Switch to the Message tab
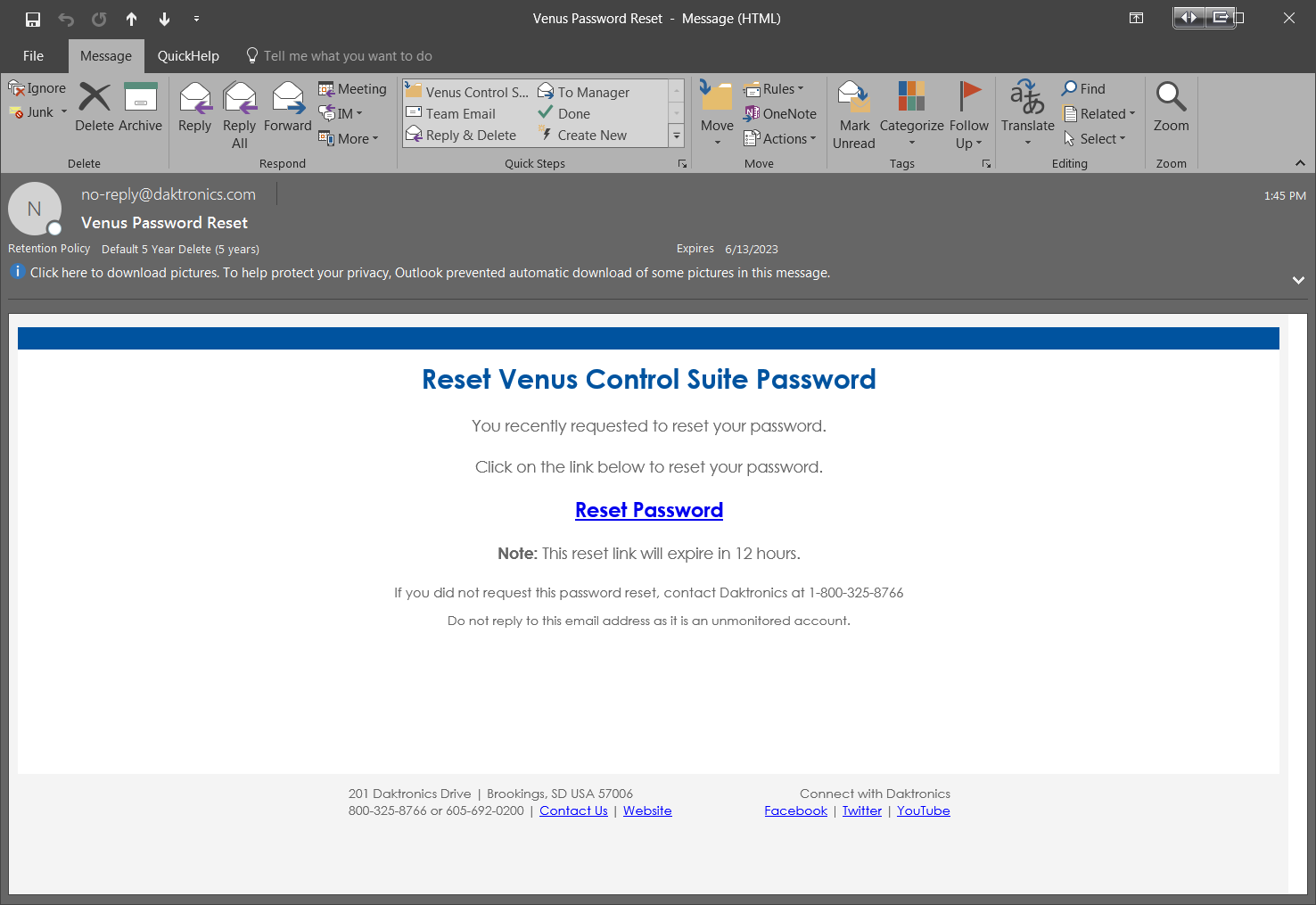 pyautogui.click(x=106, y=56)
